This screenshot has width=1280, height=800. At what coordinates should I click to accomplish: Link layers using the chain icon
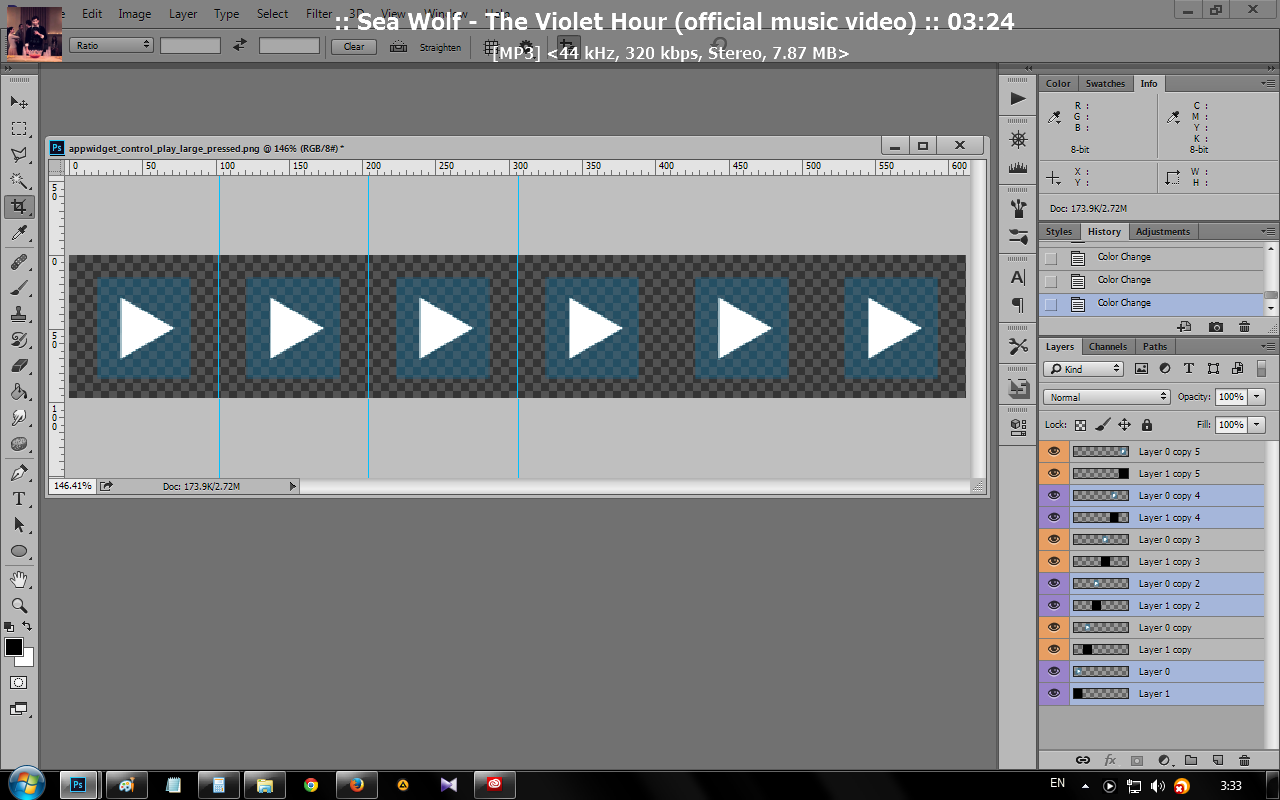[1082, 761]
